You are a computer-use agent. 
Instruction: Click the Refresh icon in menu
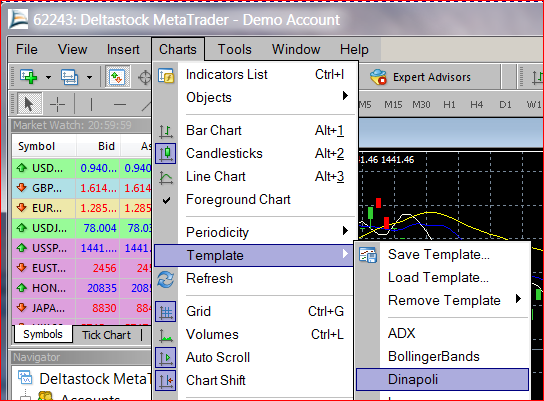pyautogui.click(x=166, y=279)
